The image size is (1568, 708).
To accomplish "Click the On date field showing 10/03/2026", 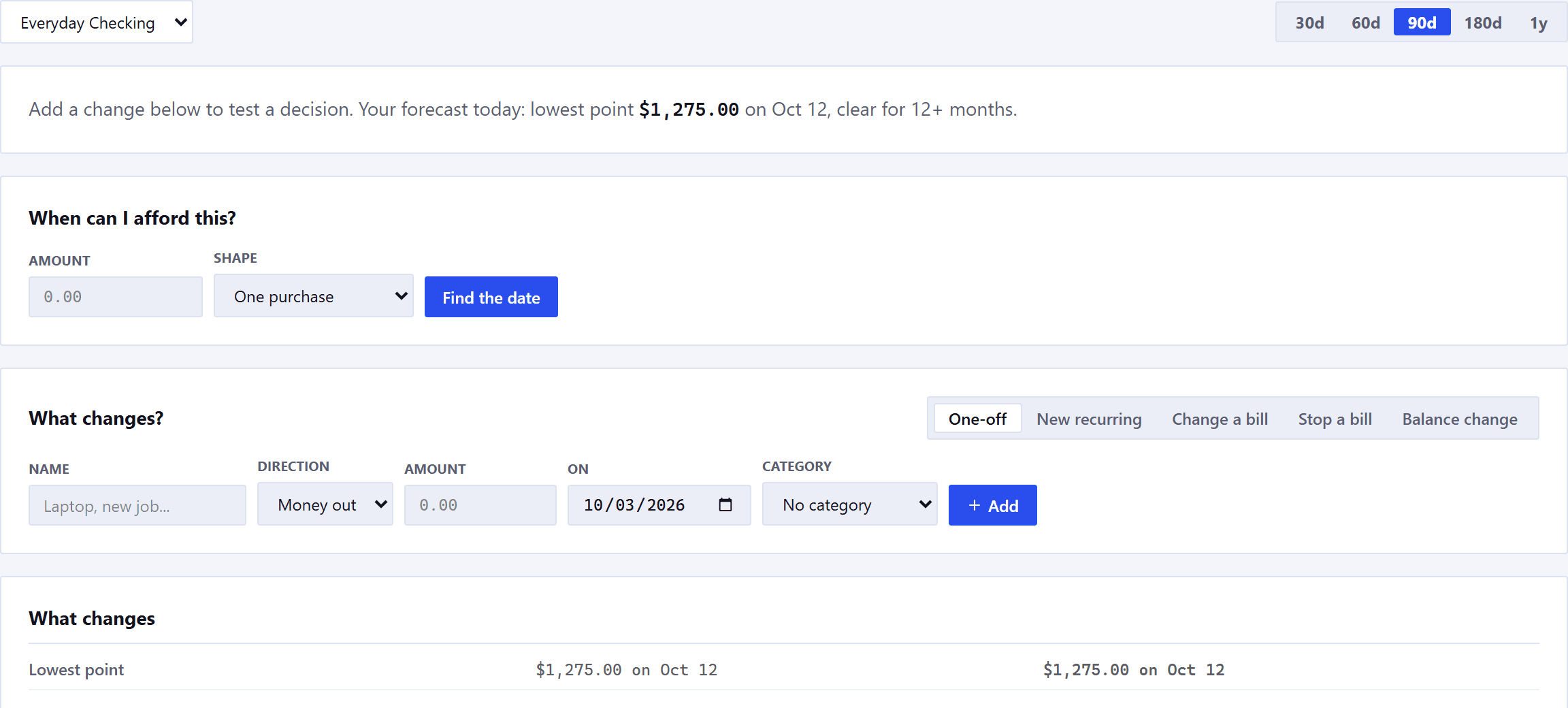I will point(659,505).
